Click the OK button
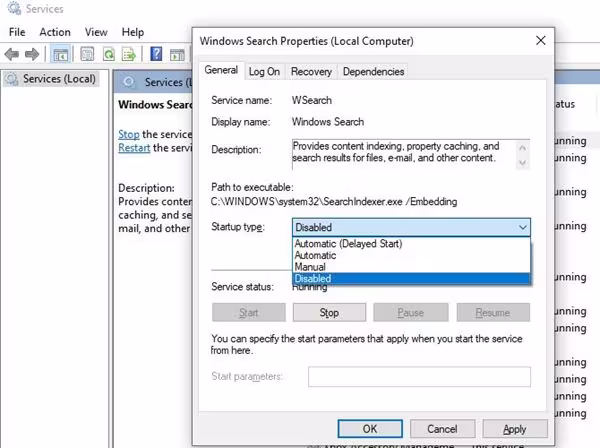Screen dimensions: 600x448 (x=370, y=429)
